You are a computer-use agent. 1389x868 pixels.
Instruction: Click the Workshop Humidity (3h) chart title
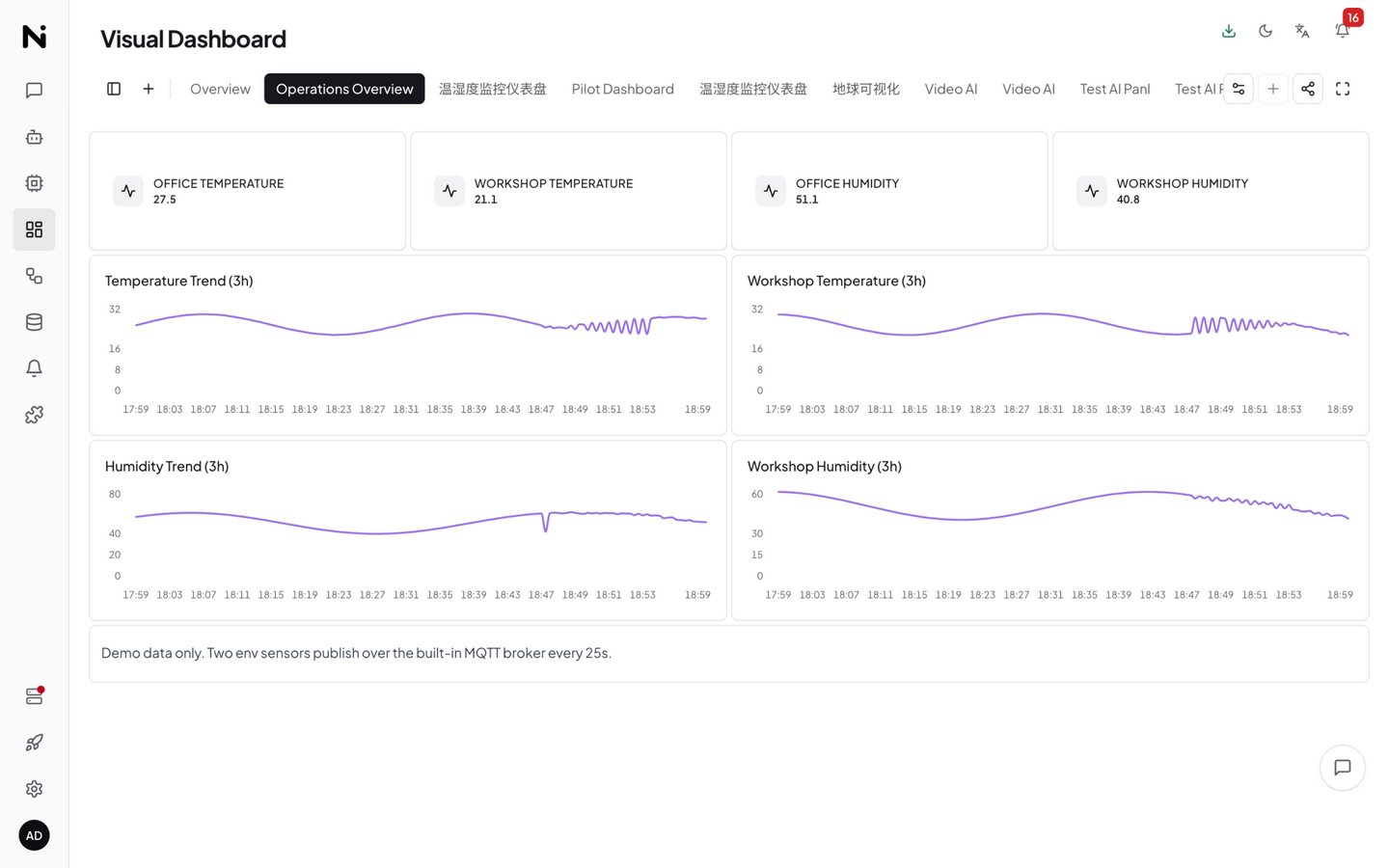click(825, 466)
